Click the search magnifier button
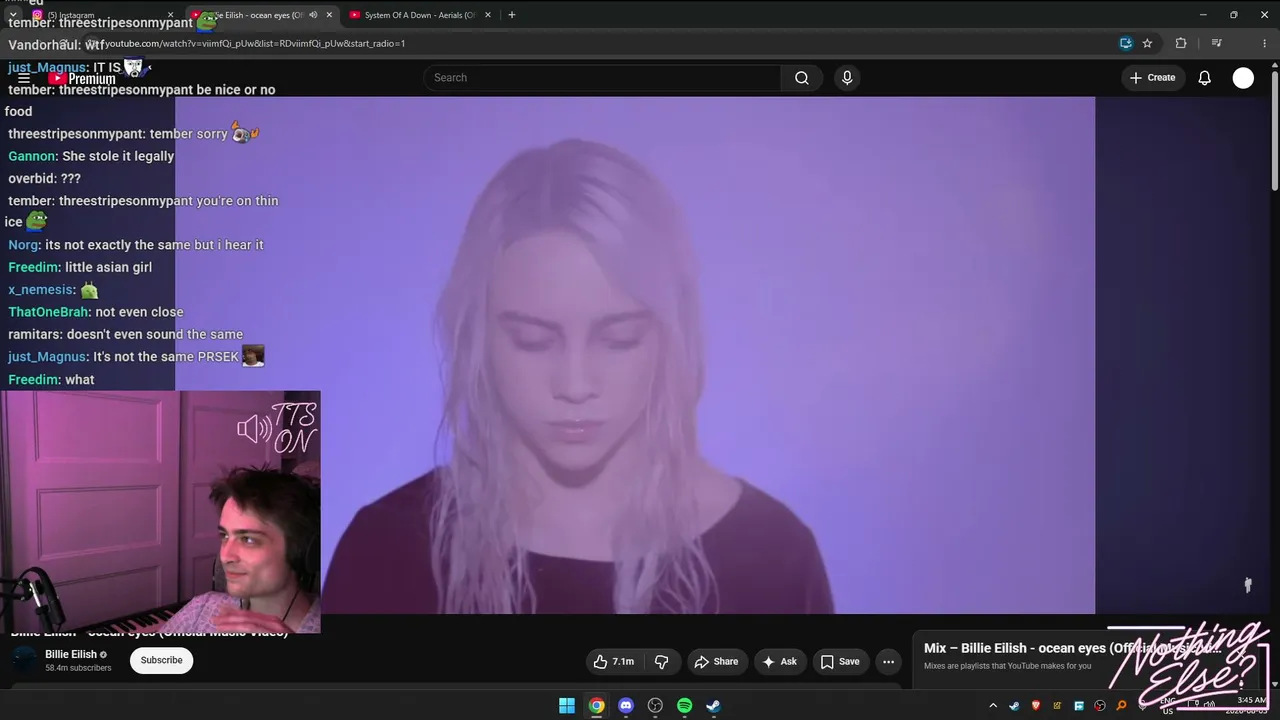 tap(802, 78)
